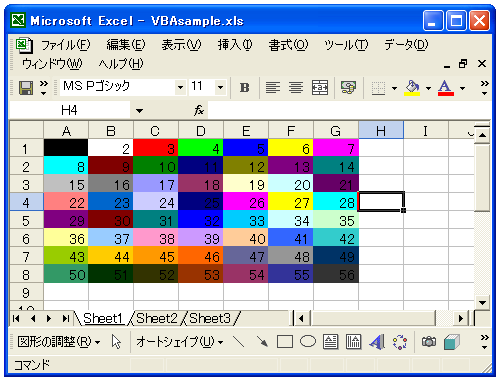Click the horizontal scrollbar right arrow

click(461, 319)
